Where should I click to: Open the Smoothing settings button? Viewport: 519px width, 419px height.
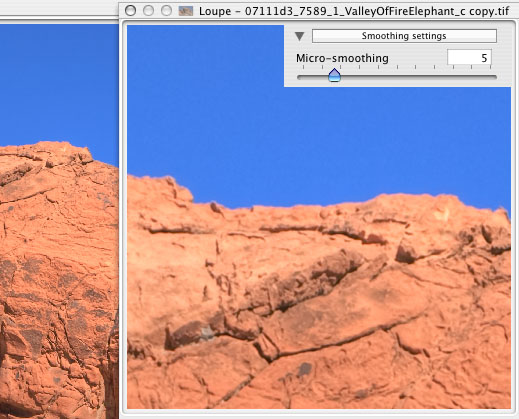tap(404, 36)
